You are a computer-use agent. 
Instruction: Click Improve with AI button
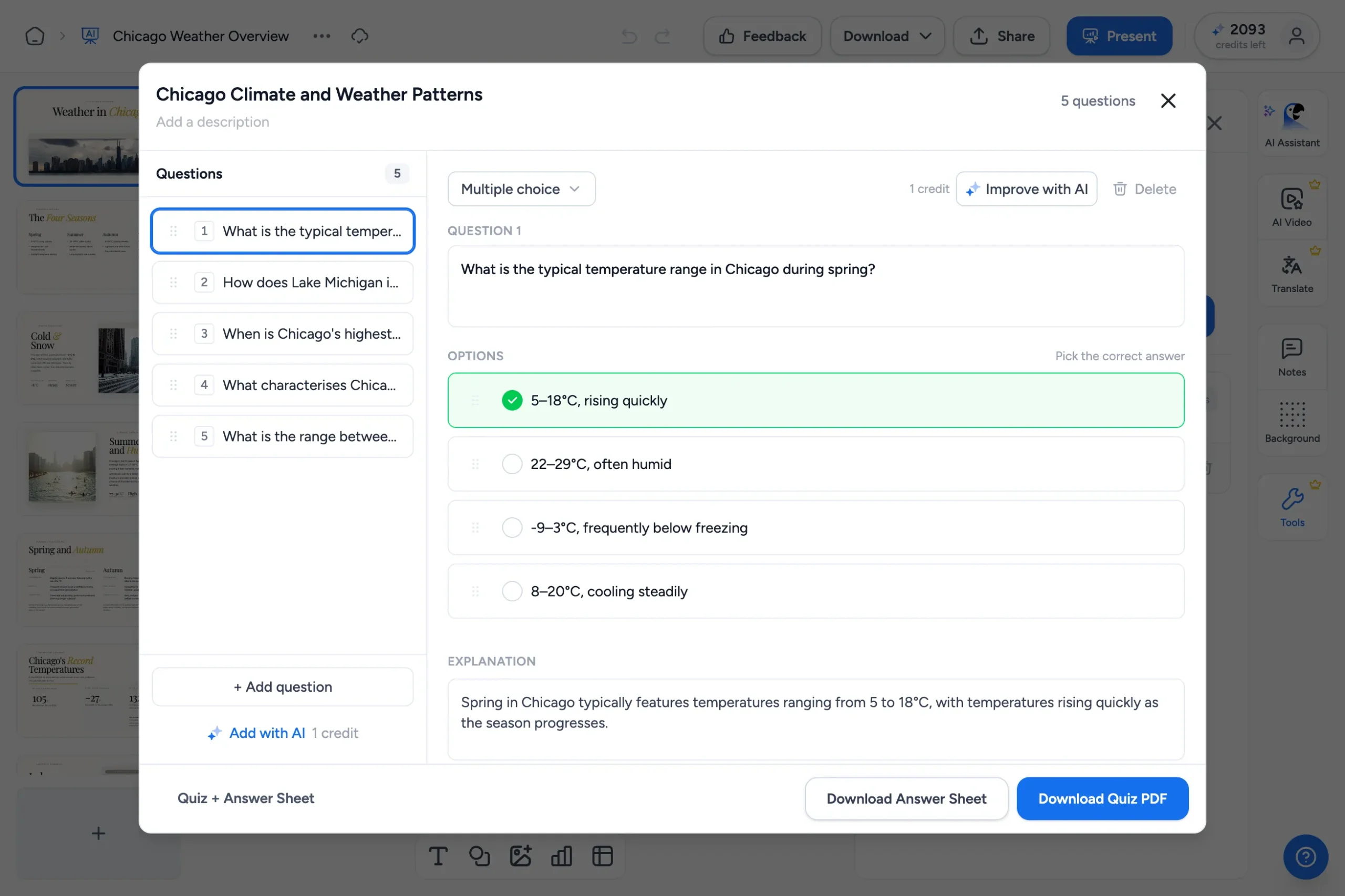(x=1026, y=189)
